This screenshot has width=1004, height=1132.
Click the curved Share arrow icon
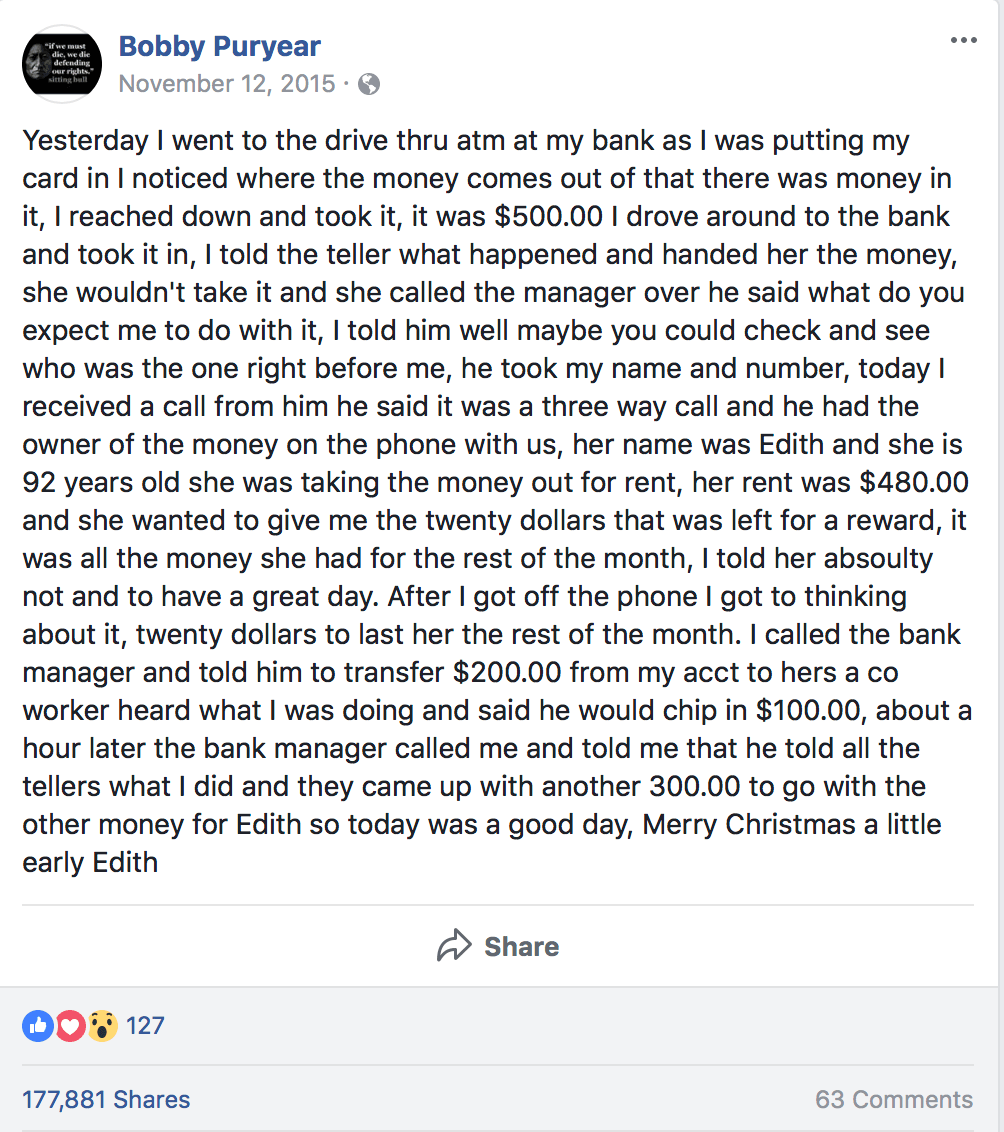coord(454,946)
